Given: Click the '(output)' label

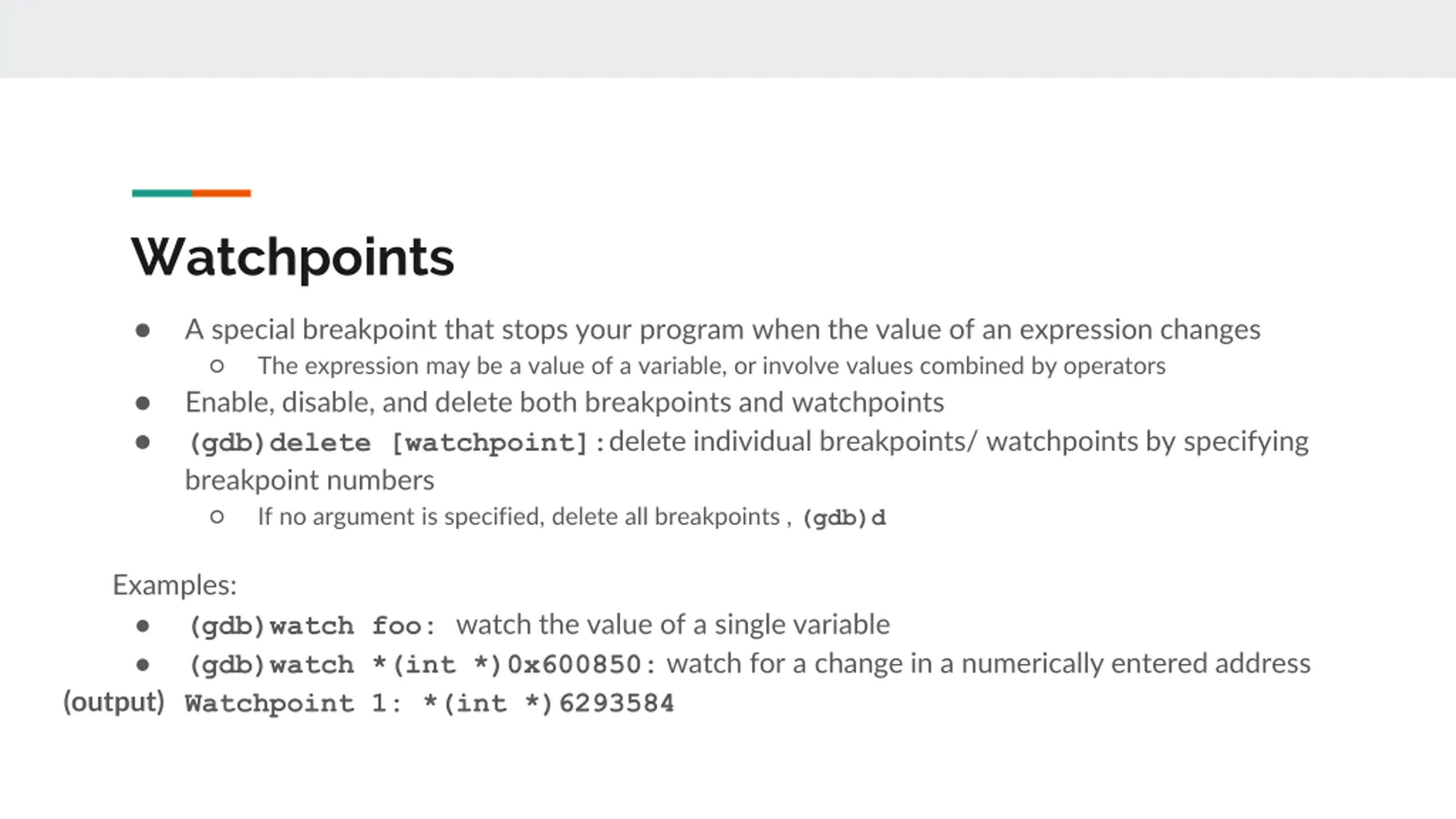Looking at the screenshot, I should point(114,703).
